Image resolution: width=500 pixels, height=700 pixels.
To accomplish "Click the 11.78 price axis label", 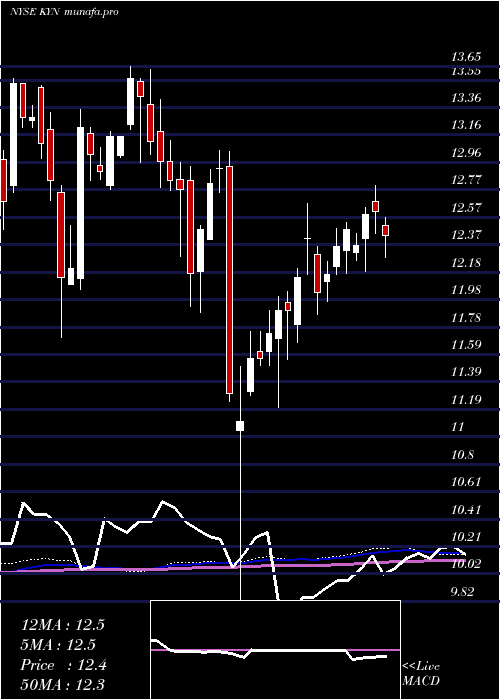I will (x=466, y=318).
